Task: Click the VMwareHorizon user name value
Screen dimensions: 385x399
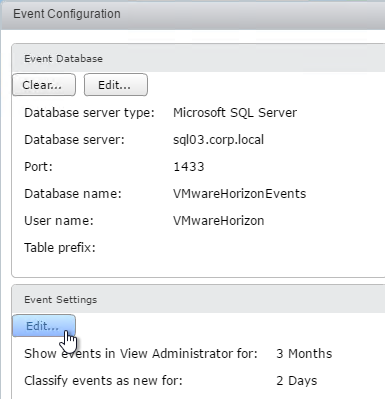Action: click(218, 221)
